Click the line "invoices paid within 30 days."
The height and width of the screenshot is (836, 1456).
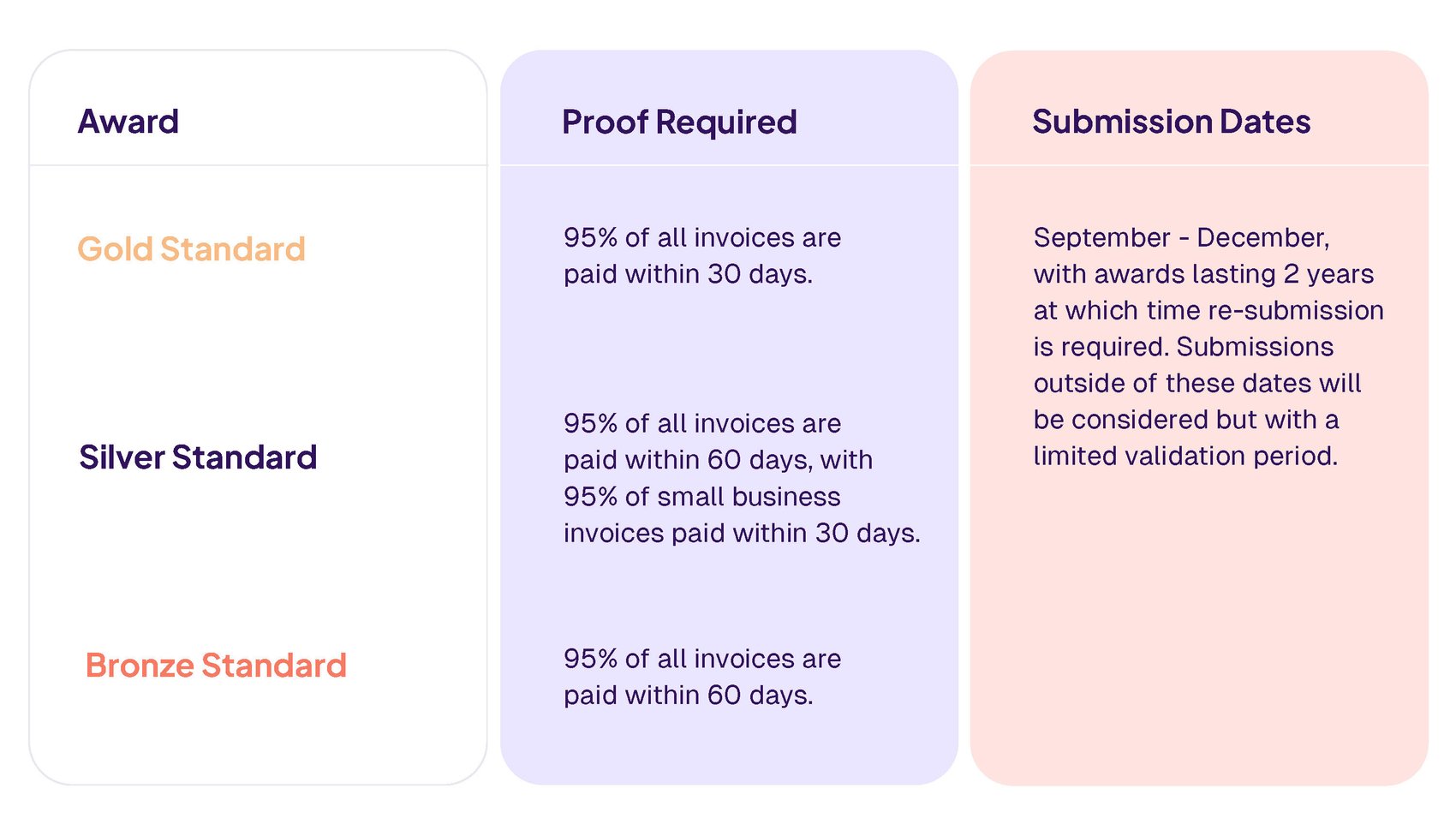click(x=742, y=534)
